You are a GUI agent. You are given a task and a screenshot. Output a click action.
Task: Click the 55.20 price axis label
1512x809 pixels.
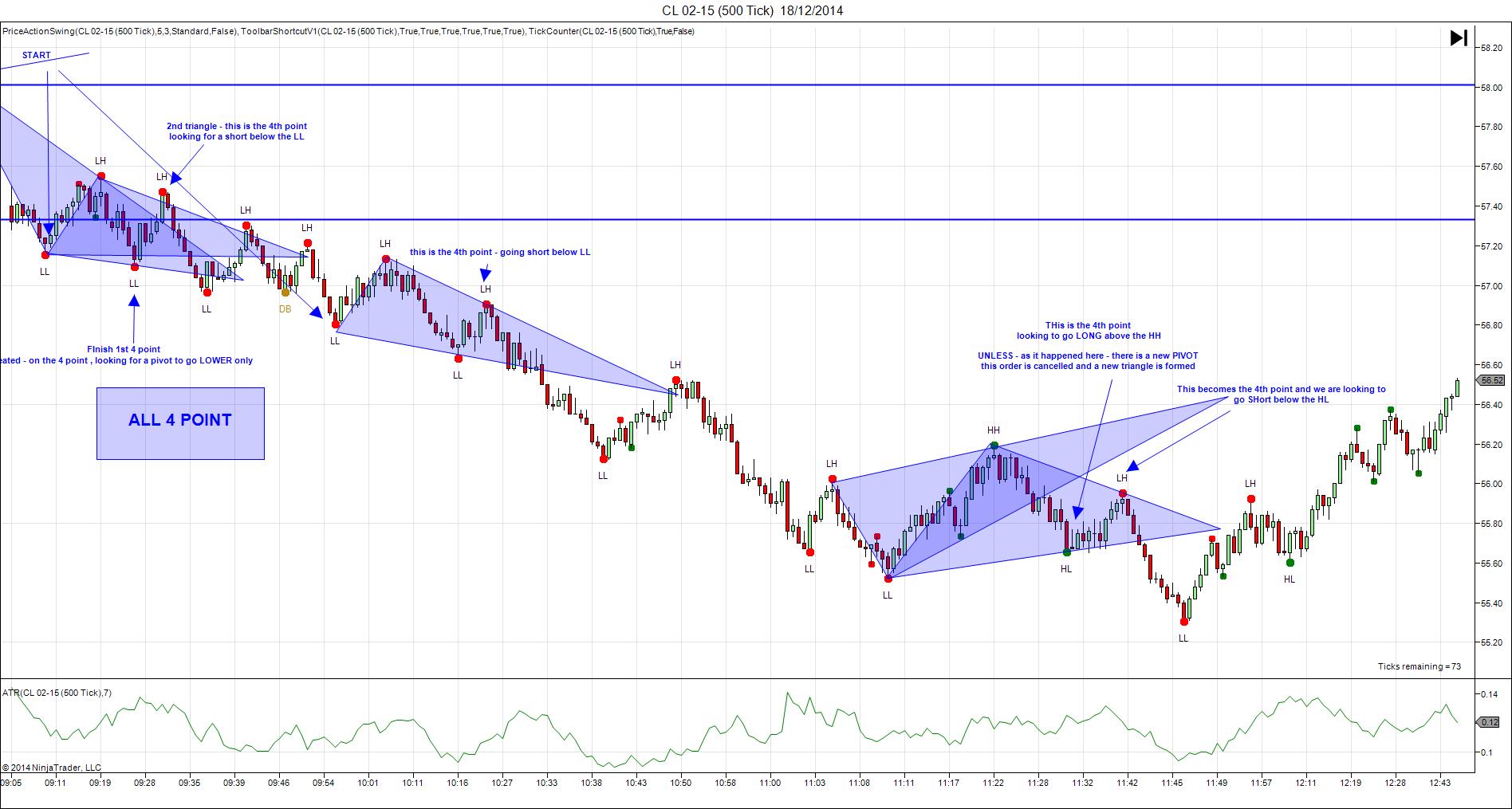1491,642
